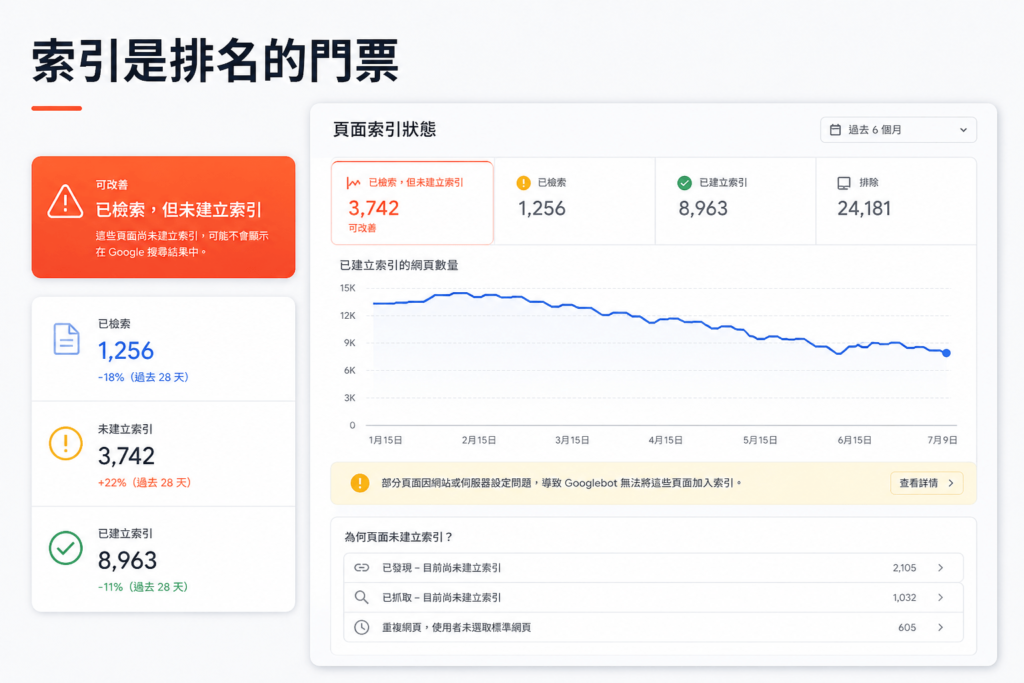This screenshot has height=683, width=1024.
Task: Click the magnifier icon in 已抓取 row
Action: (361, 597)
